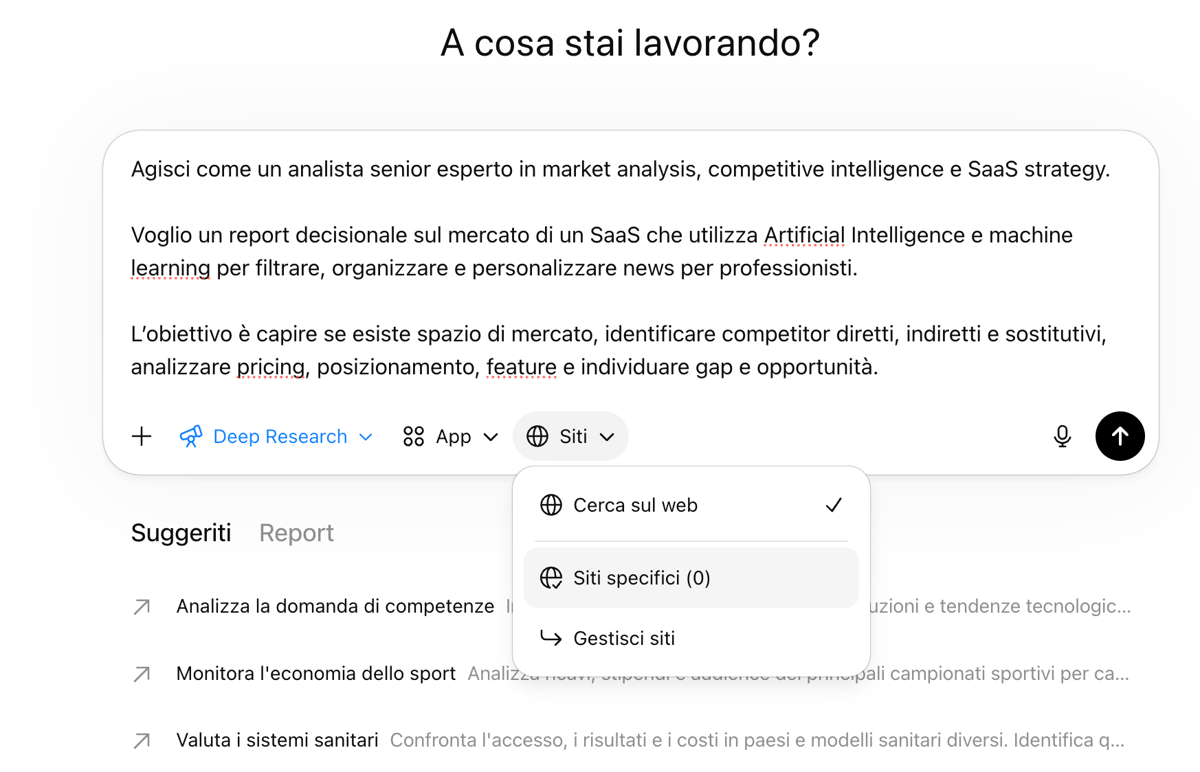The height and width of the screenshot is (772, 1200).
Task: Click the globe icon beside Cerca sul web
Action: 551,505
